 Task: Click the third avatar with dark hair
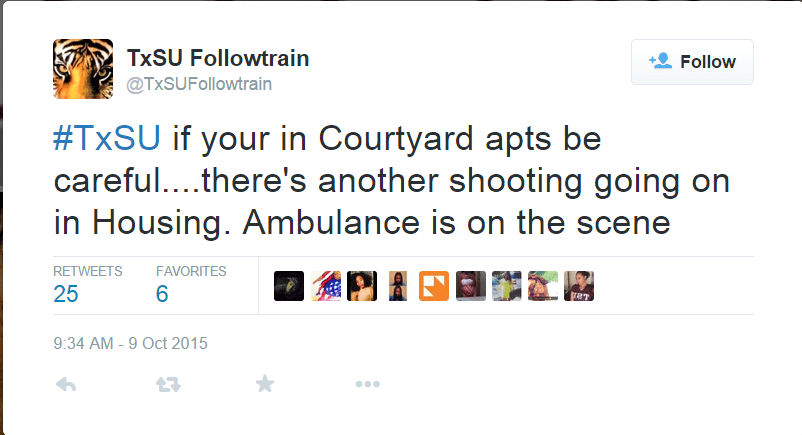(x=362, y=286)
